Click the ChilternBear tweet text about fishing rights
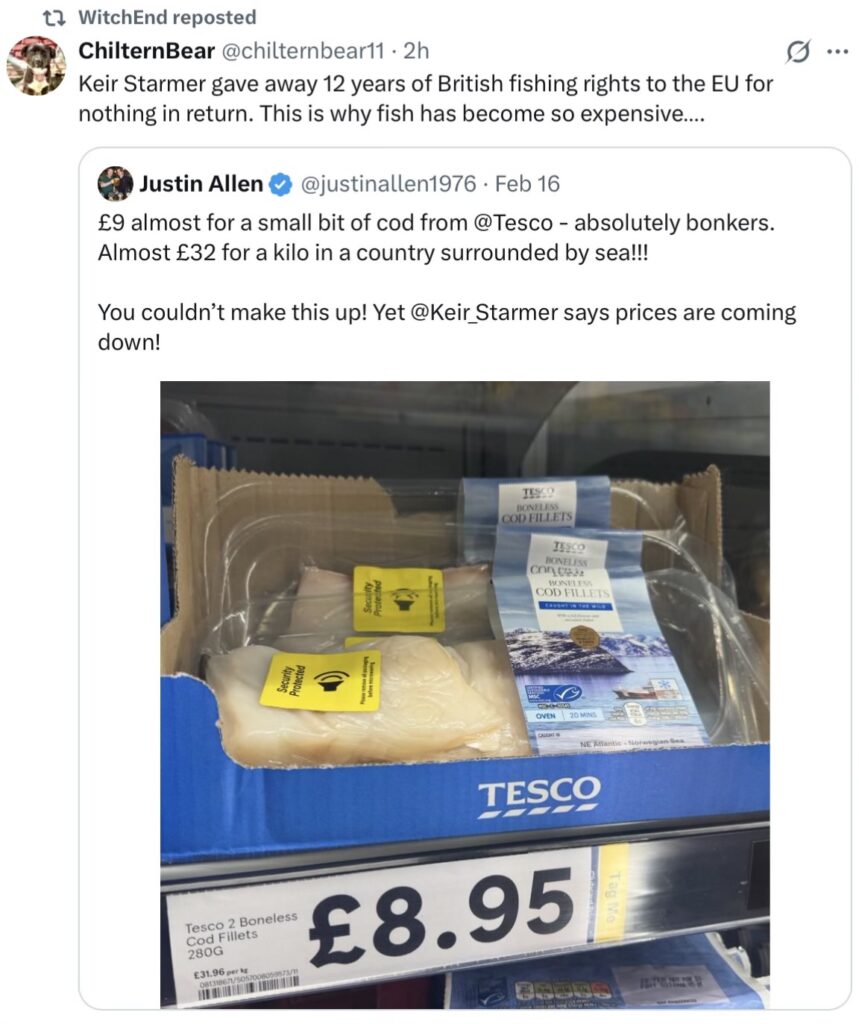 pyautogui.click(x=425, y=99)
